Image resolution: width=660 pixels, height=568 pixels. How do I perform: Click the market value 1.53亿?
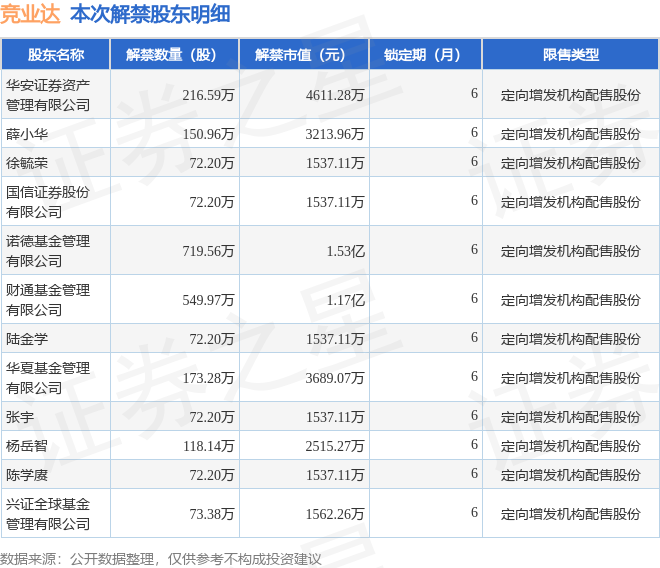(346, 251)
